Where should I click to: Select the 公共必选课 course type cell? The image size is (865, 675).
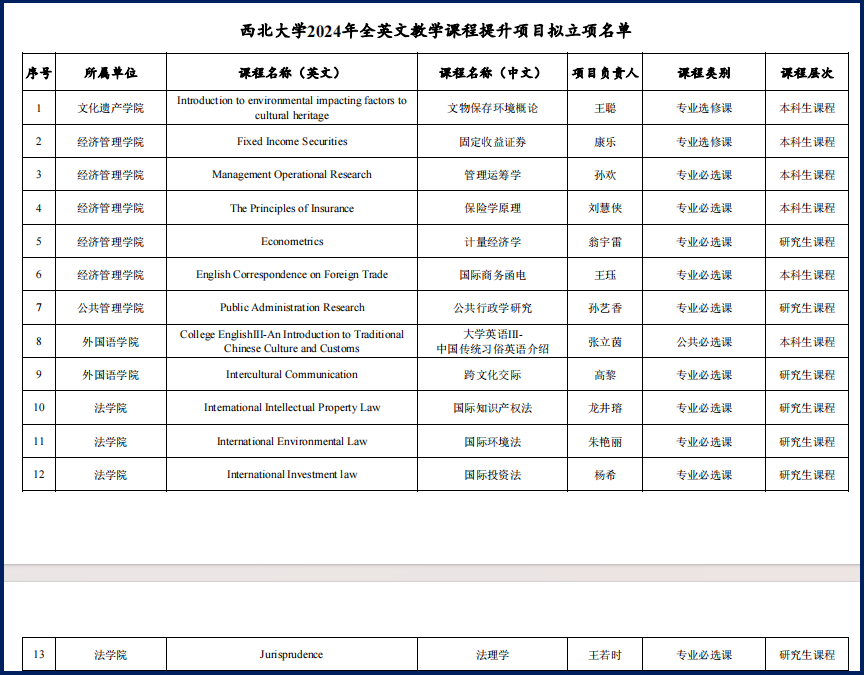(x=704, y=342)
